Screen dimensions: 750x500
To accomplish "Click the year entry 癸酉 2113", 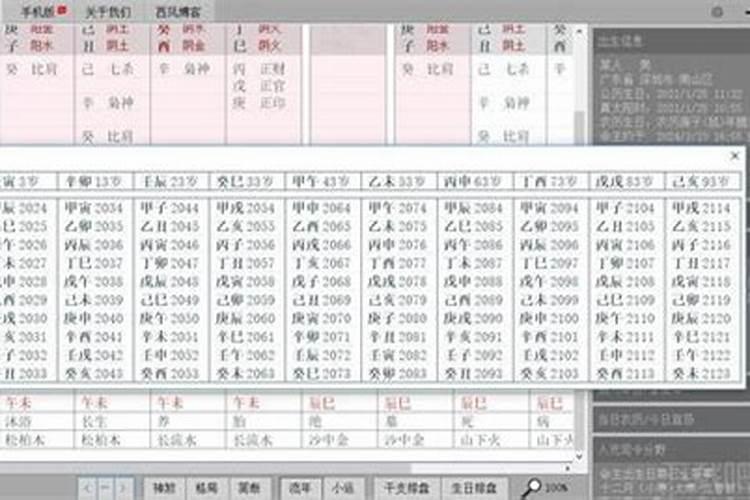I will pos(626,373).
